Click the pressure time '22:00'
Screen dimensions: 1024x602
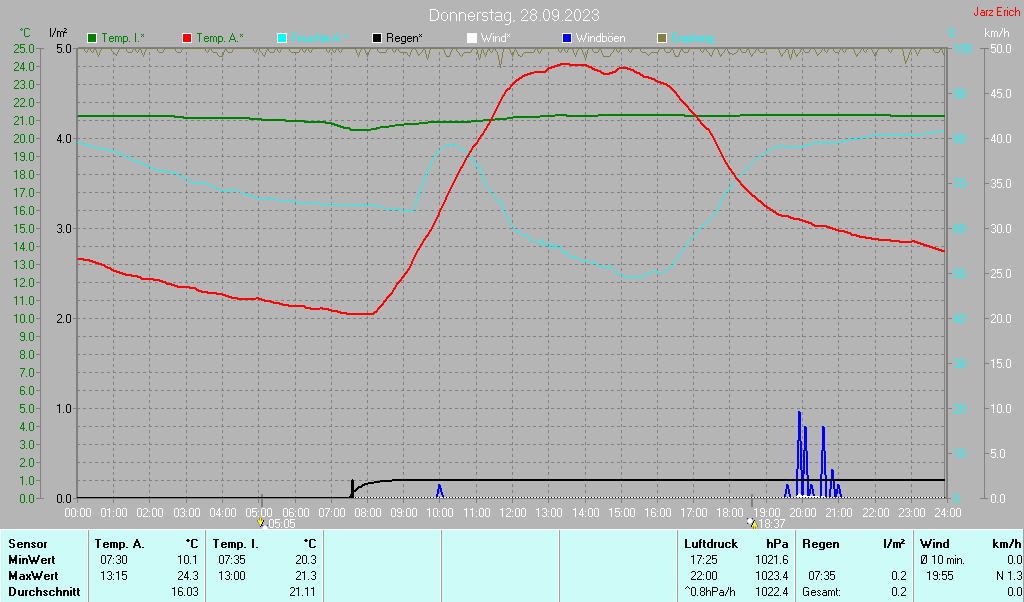(x=704, y=577)
